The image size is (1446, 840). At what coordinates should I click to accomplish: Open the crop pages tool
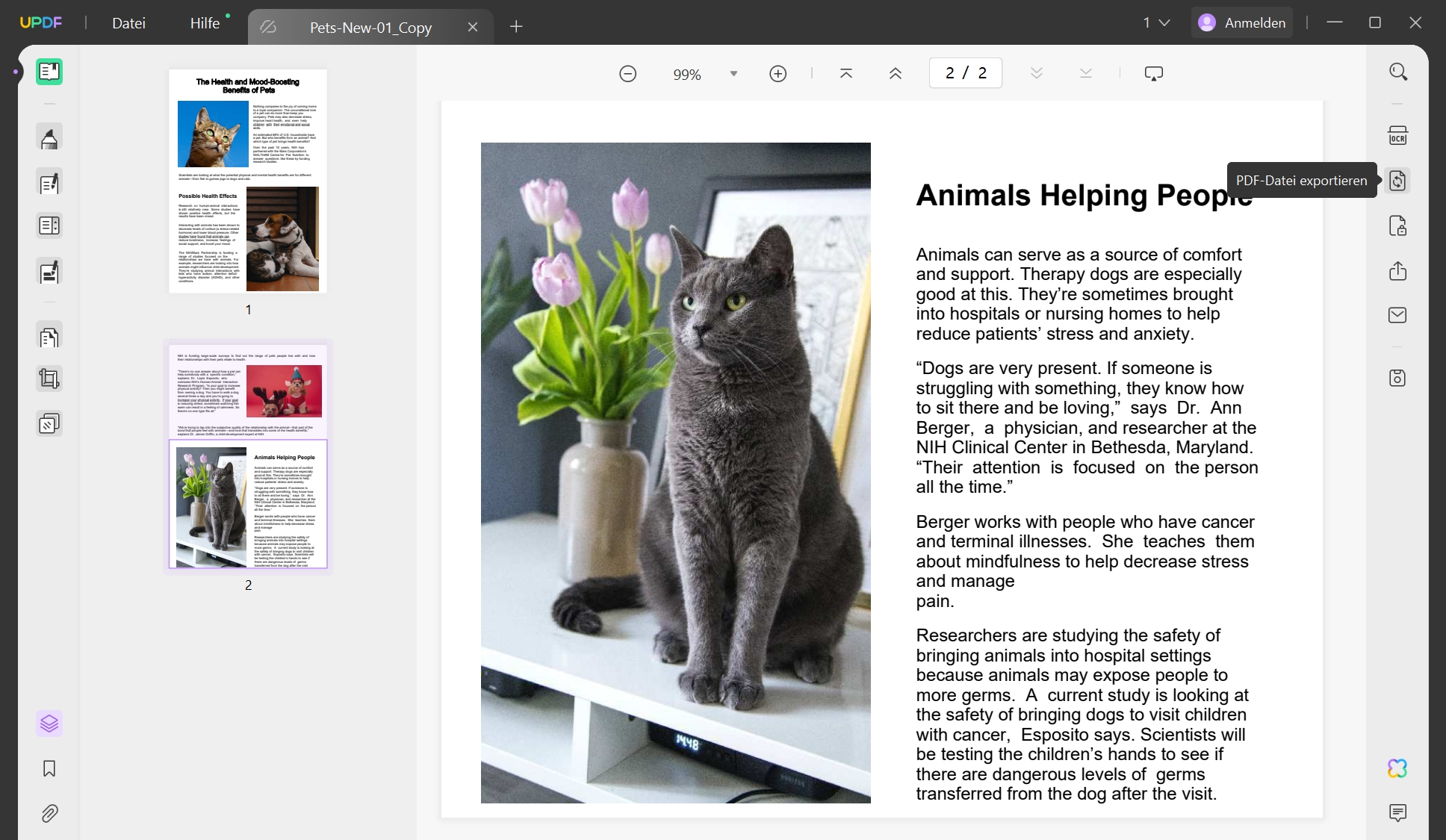click(49, 379)
